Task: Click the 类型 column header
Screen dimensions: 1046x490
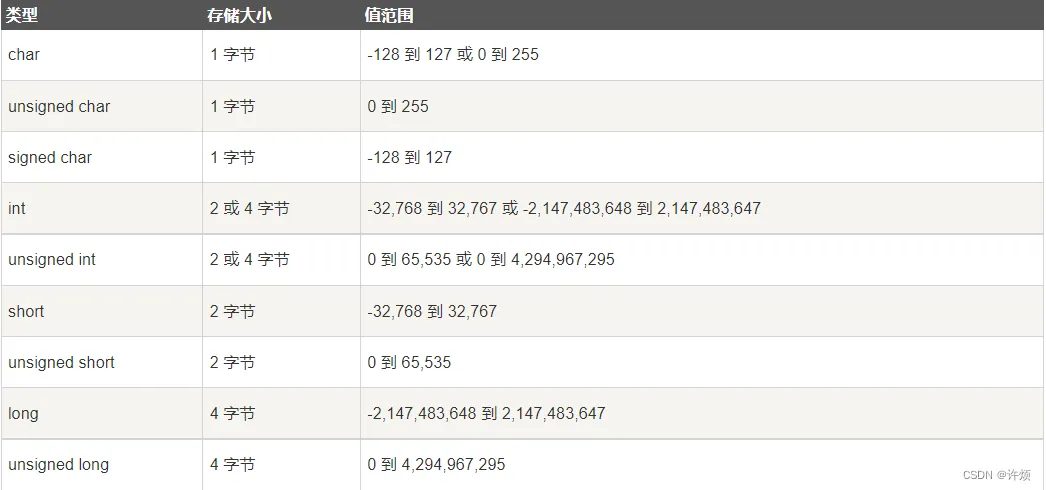Action: 24,16
